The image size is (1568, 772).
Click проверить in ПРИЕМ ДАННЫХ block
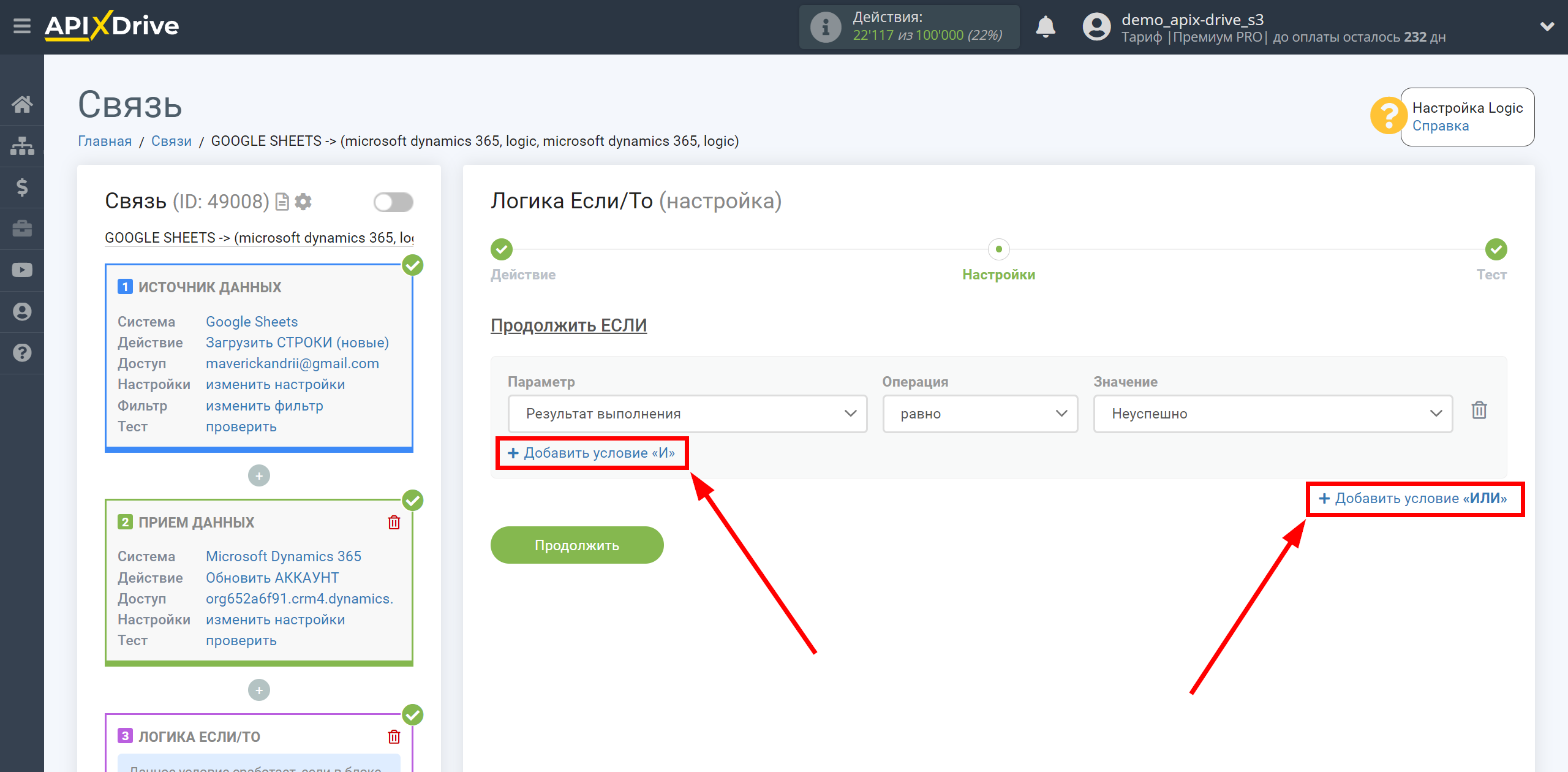point(241,640)
